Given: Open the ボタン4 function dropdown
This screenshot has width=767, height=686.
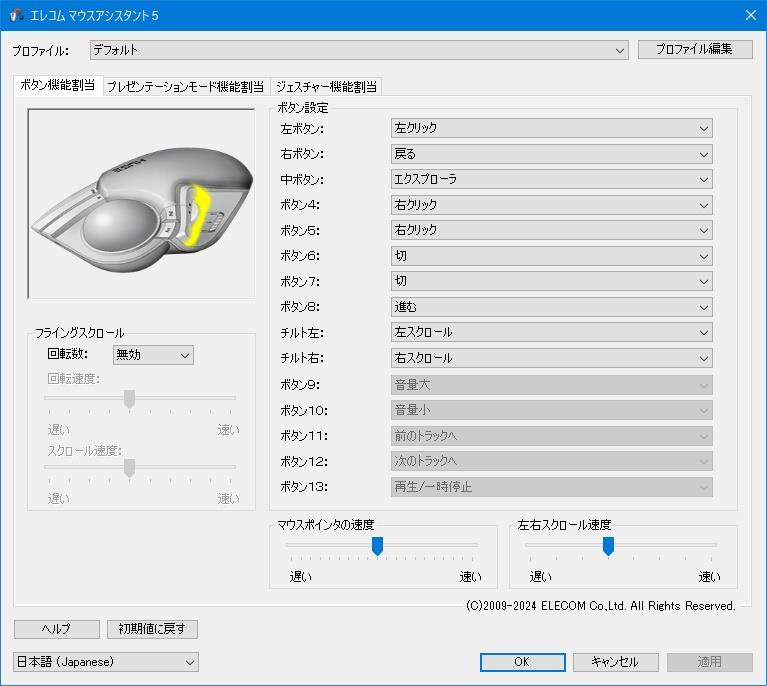Looking at the screenshot, I should 551,205.
